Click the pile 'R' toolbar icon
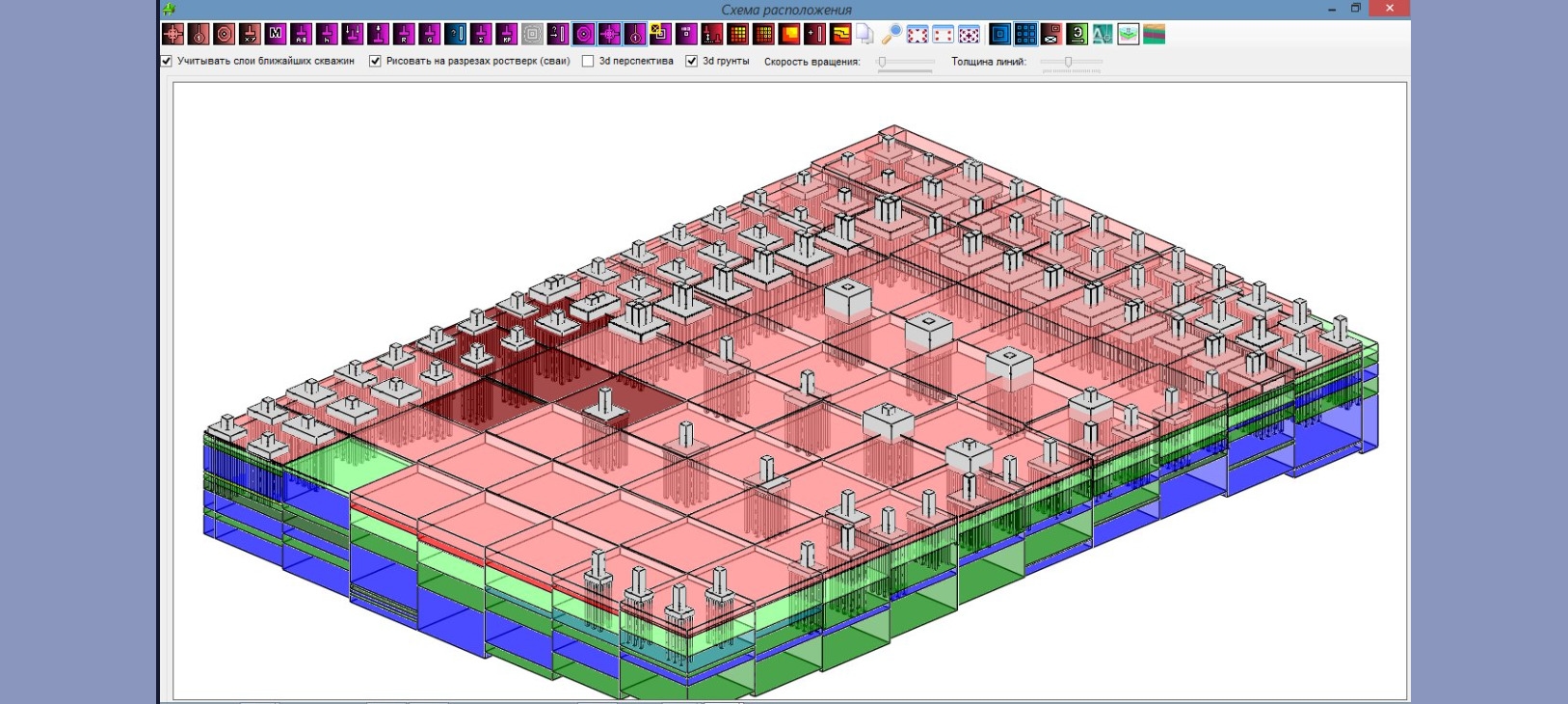Screen dimensions: 1568x704 pos(404,35)
